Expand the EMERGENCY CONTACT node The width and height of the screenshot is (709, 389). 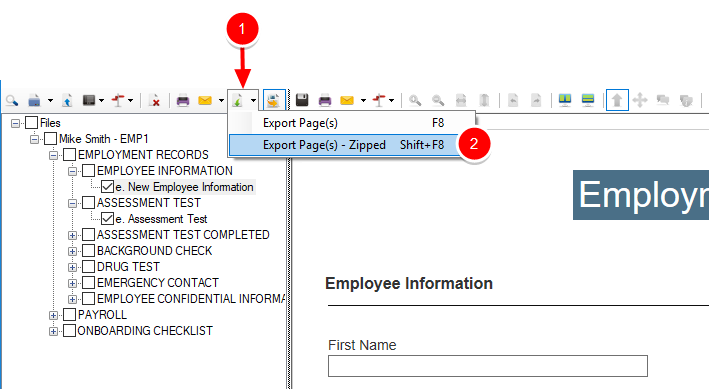[72, 284]
